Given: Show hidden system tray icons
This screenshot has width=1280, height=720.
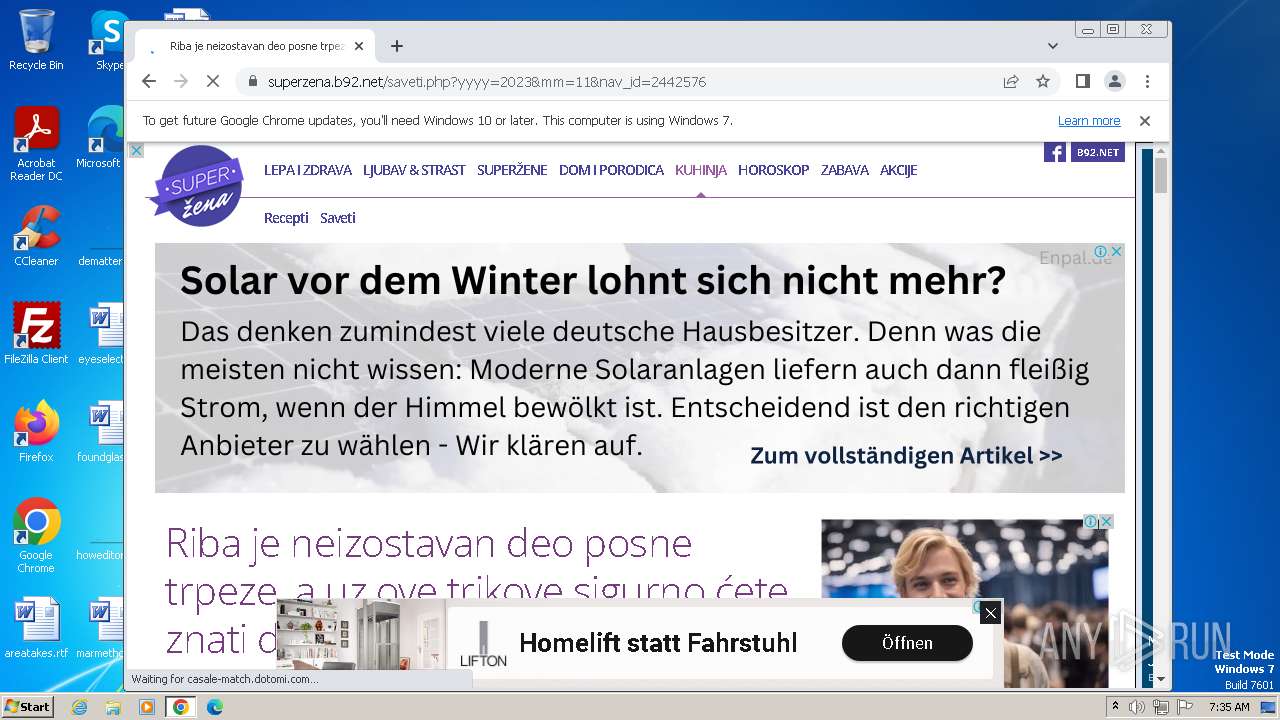Looking at the screenshot, I should (1116, 707).
